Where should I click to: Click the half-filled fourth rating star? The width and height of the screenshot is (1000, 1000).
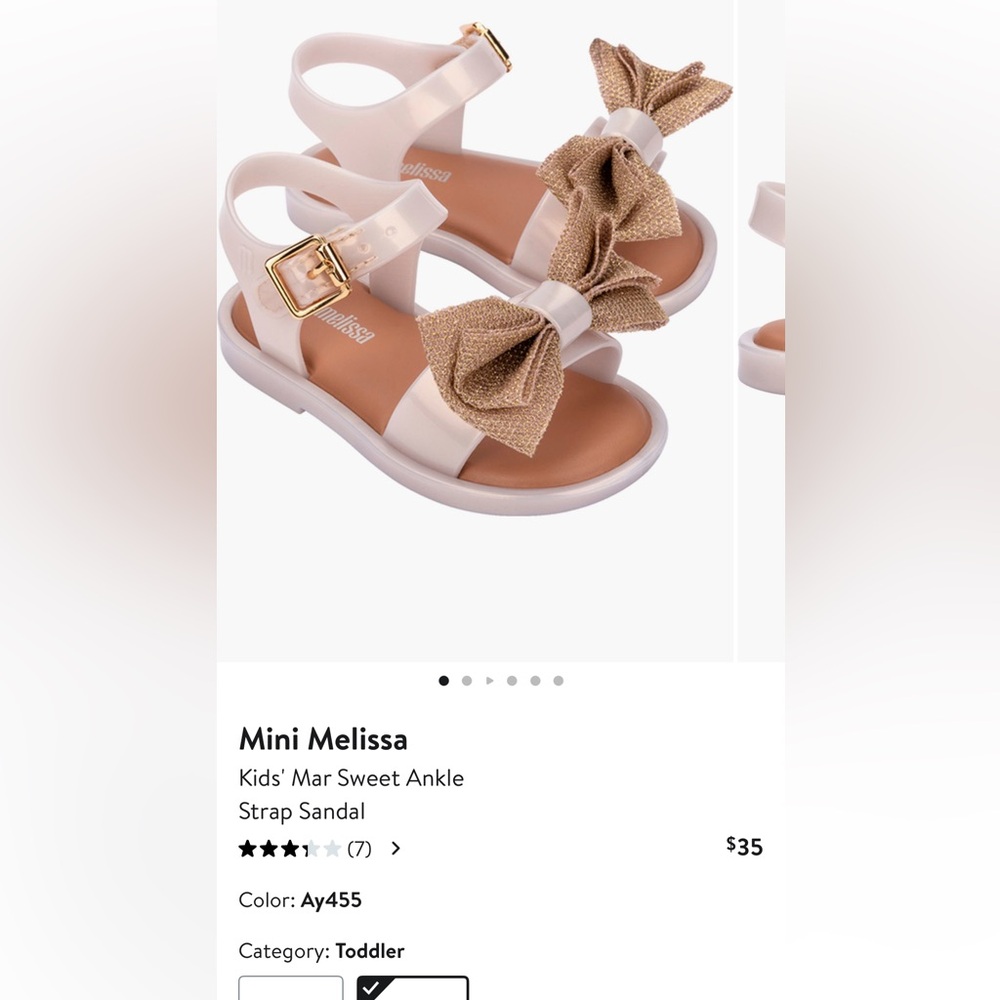(313, 848)
